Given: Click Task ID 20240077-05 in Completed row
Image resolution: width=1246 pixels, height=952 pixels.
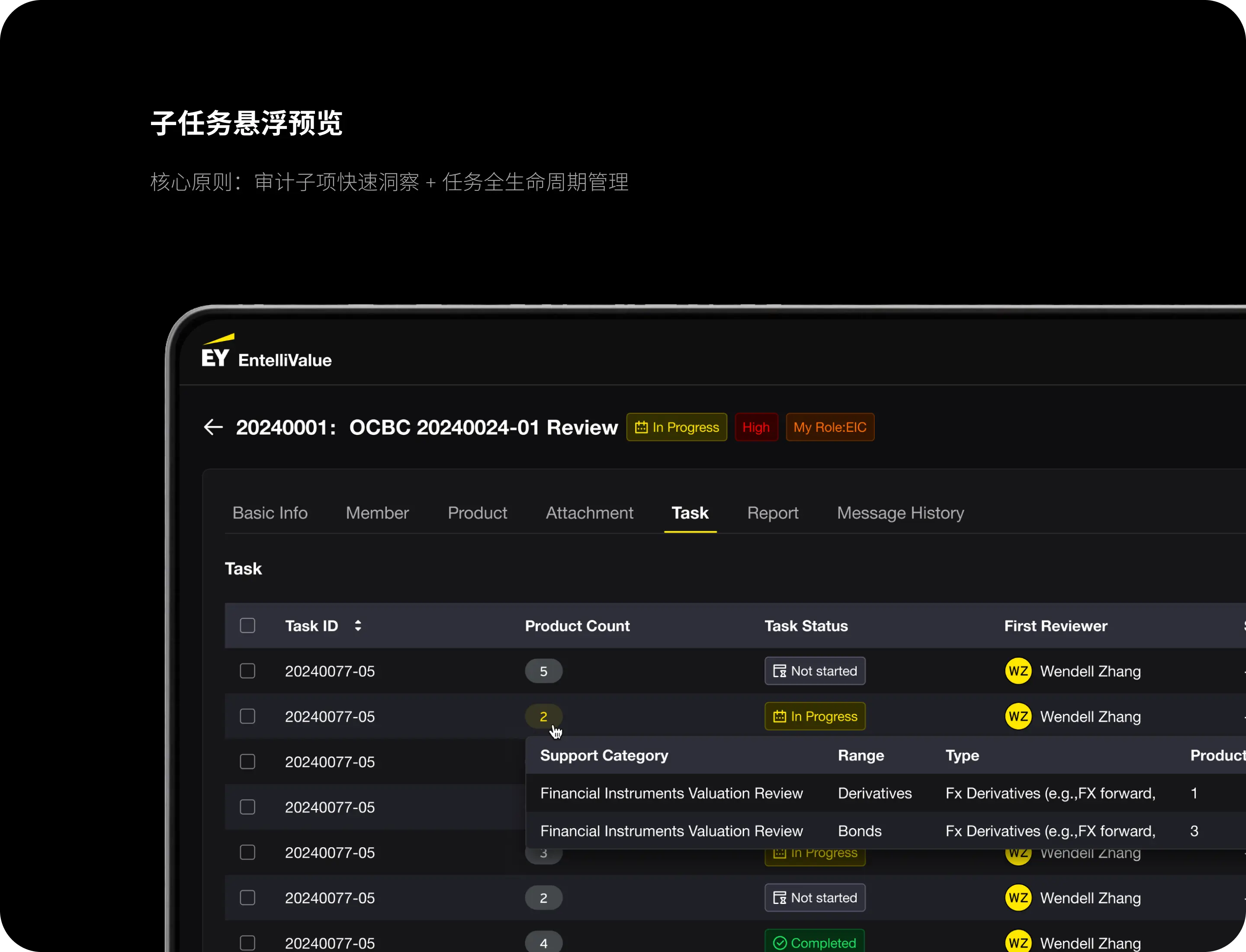Looking at the screenshot, I should click(x=330, y=943).
